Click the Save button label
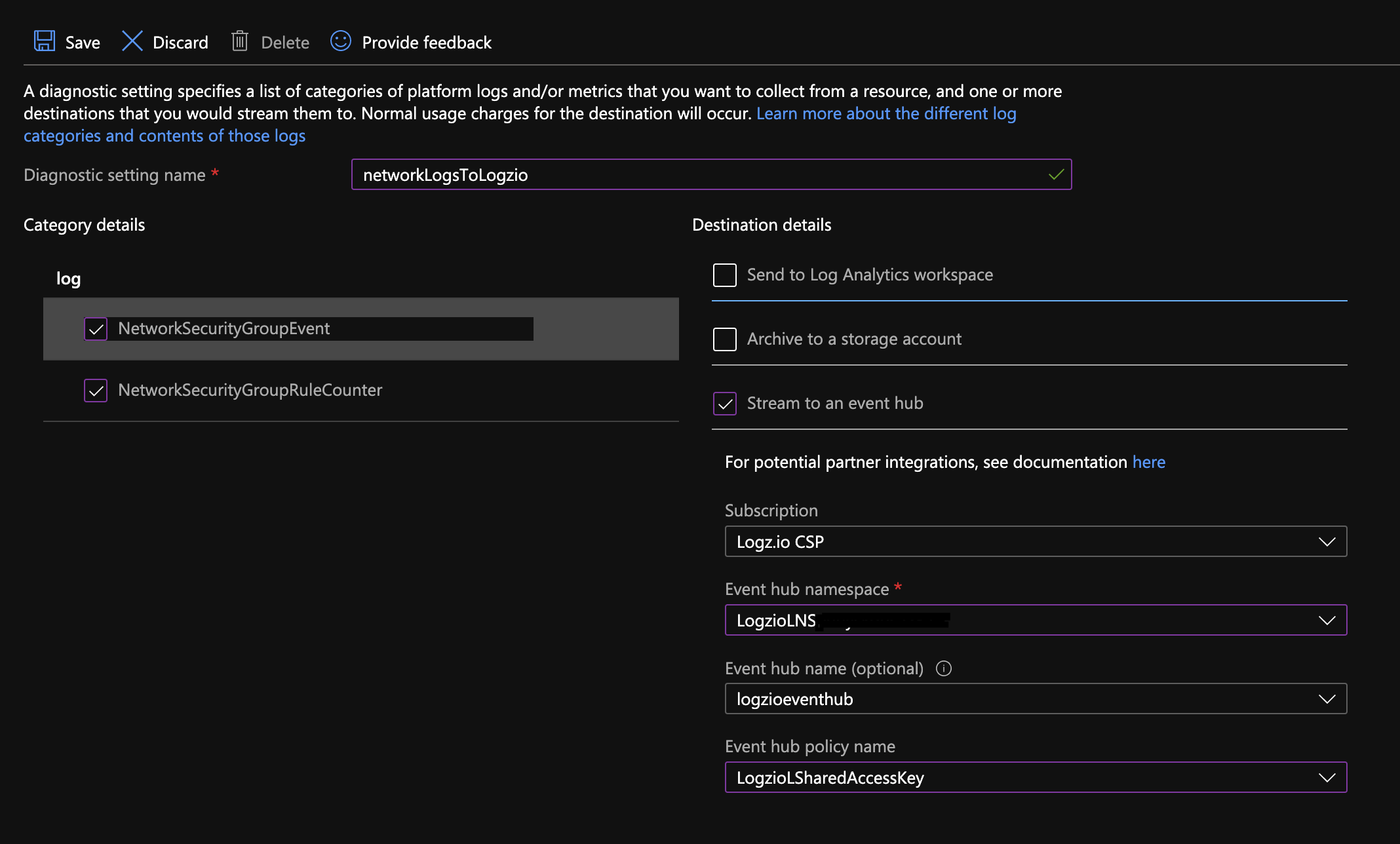 click(x=83, y=43)
